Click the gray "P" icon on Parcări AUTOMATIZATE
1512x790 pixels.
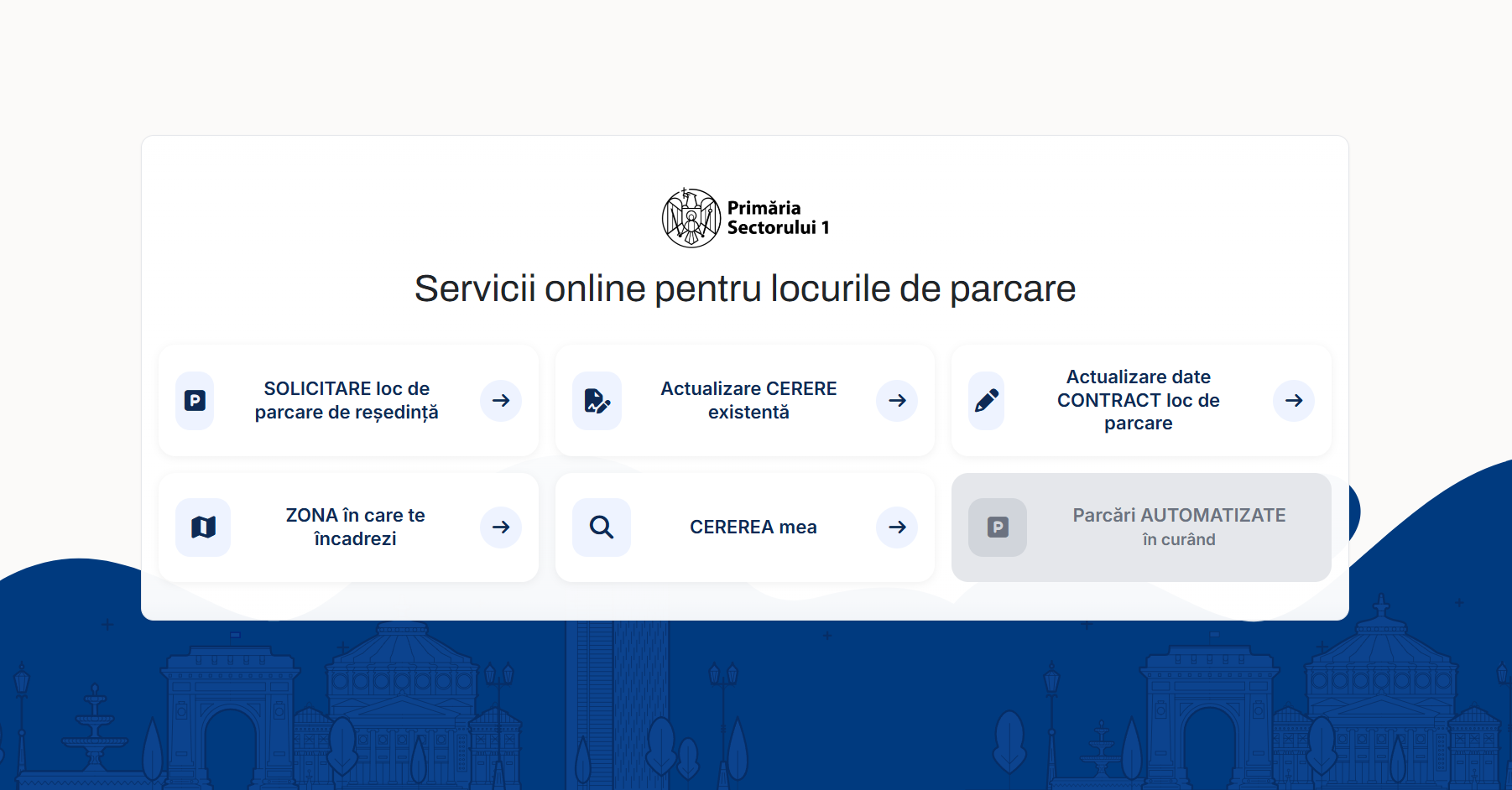coord(997,527)
